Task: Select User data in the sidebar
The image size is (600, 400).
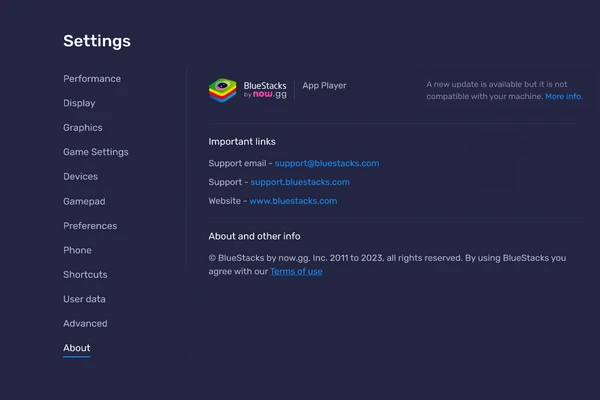Action: [x=84, y=299]
